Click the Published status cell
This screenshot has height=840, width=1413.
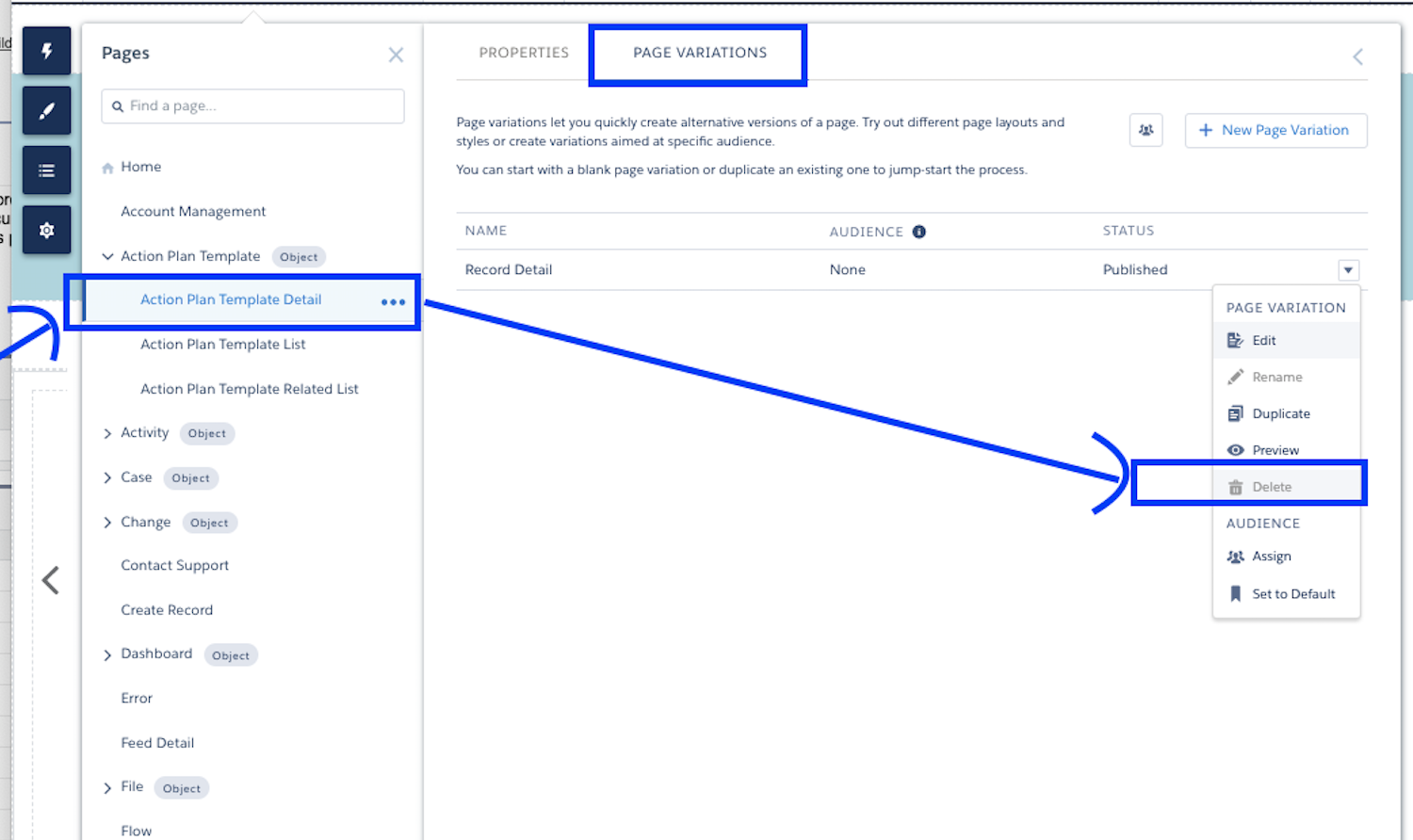pyautogui.click(x=1135, y=270)
